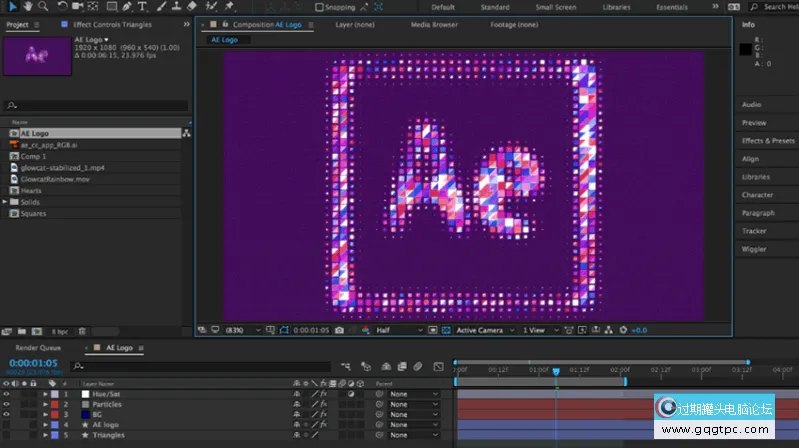Open the Effects & Presets panel
The width and height of the screenshot is (799, 448).
(768, 141)
